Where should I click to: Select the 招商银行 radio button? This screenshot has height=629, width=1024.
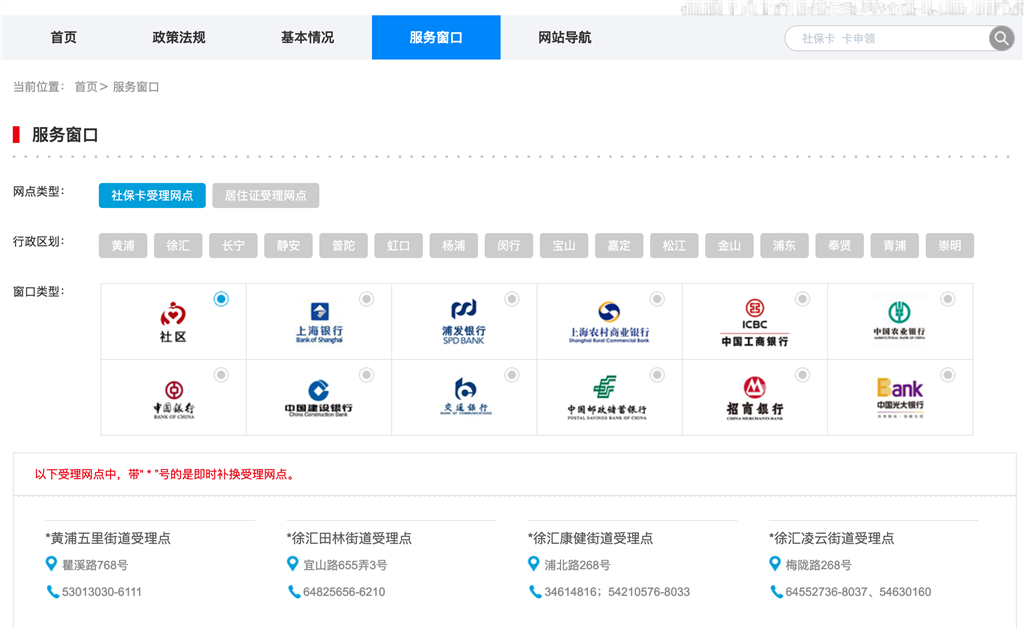pyautogui.click(x=803, y=375)
